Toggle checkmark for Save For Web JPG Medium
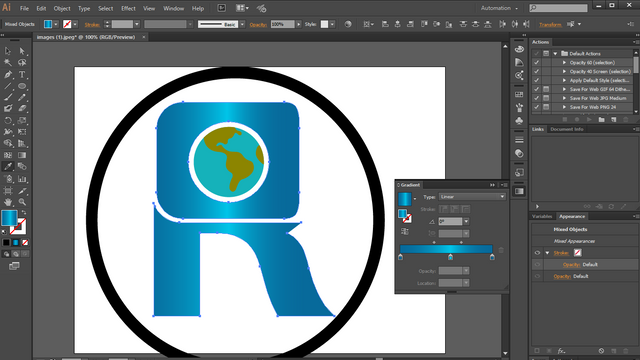640x360 pixels. tap(536, 98)
